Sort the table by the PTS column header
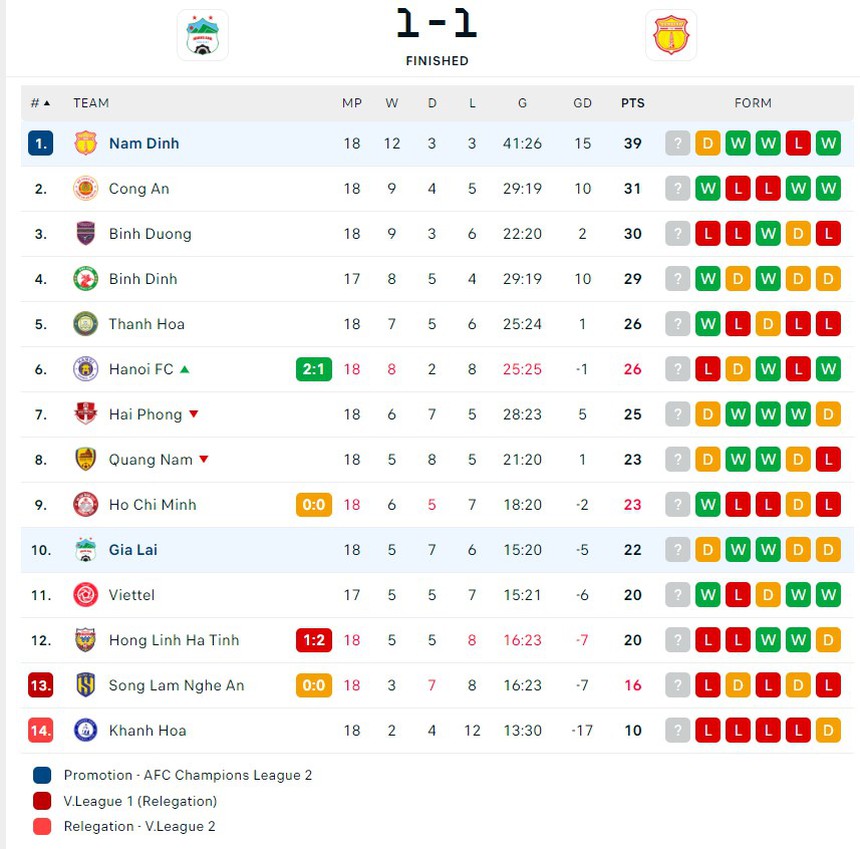Viewport: 860px width, 849px height. 633,103
